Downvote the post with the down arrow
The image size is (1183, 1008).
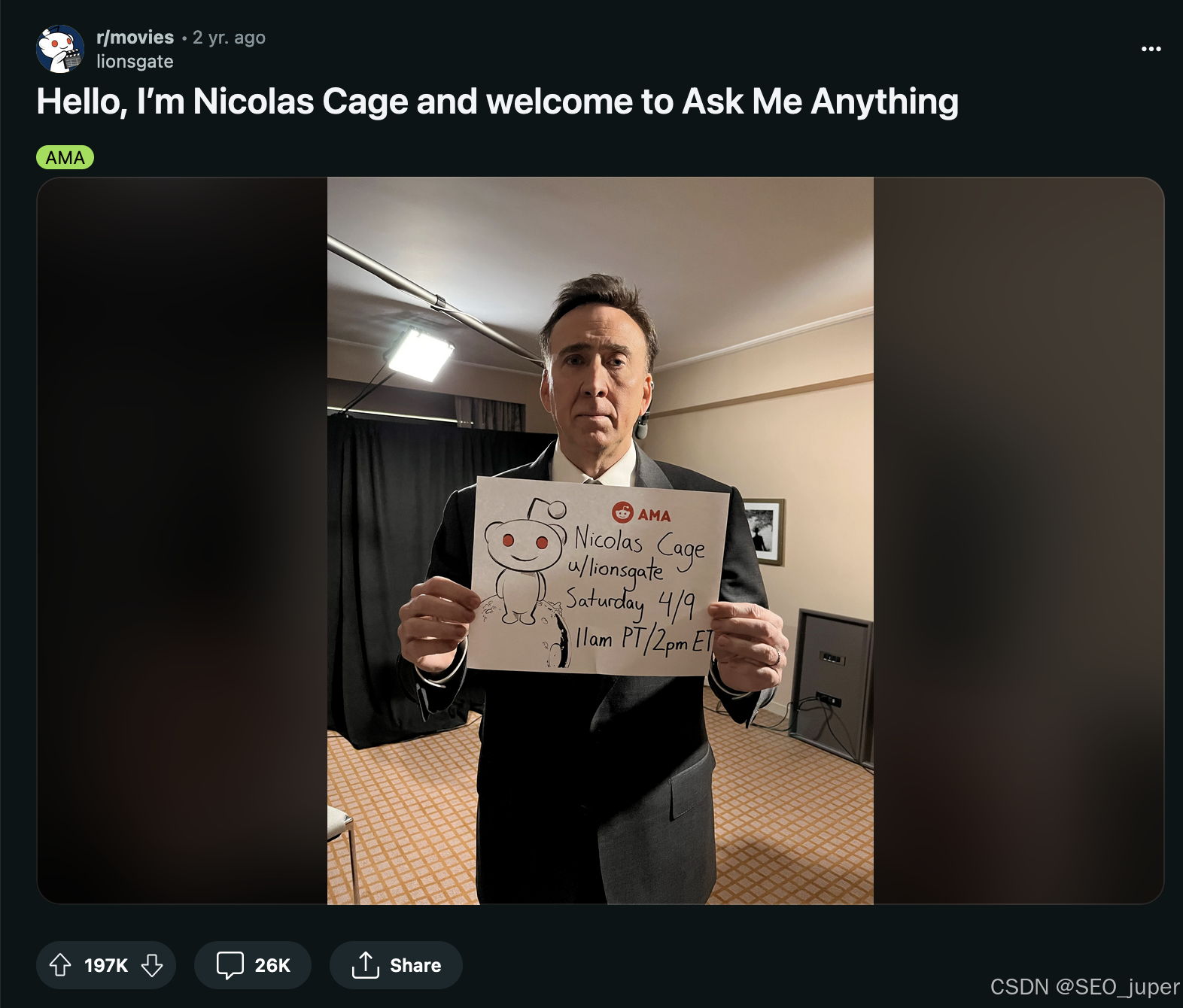[152, 965]
